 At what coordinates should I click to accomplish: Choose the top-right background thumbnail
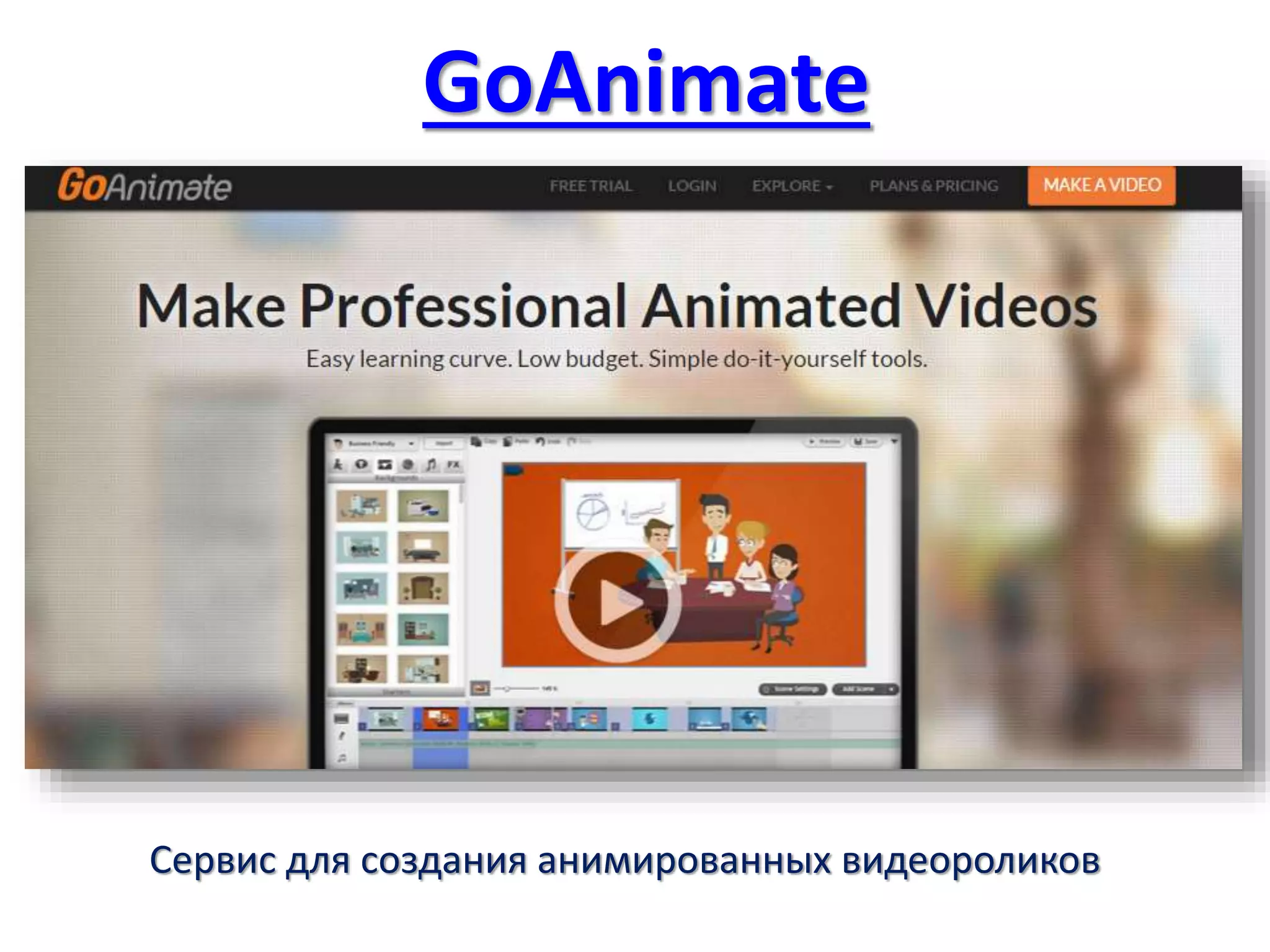[x=424, y=506]
